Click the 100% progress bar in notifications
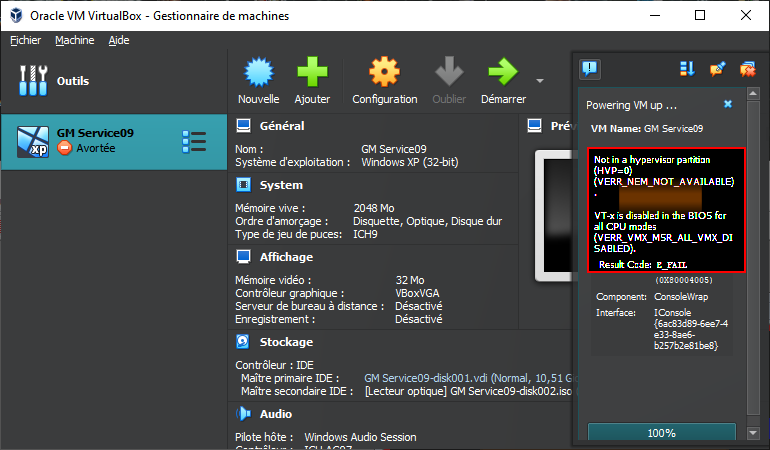This screenshot has width=770, height=450. [x=661, y=433]
